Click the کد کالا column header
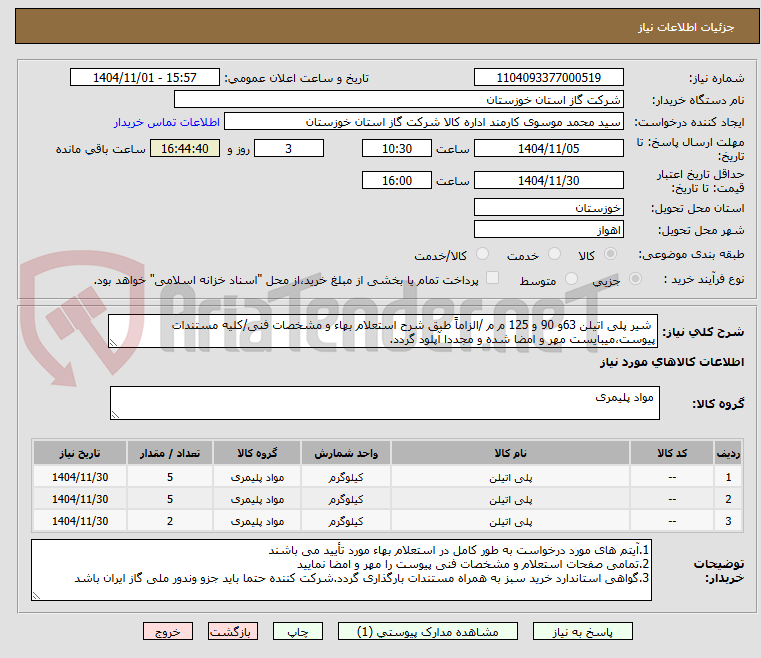The width and height of the screenshot is (761, 658). pos(672,453)
